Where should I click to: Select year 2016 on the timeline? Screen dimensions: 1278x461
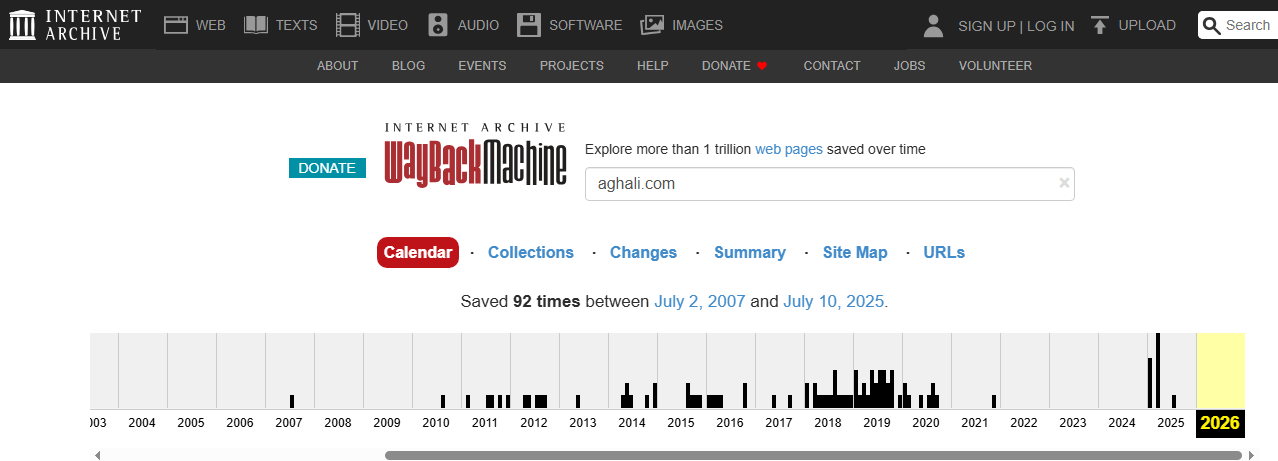(x=730, y=422)
